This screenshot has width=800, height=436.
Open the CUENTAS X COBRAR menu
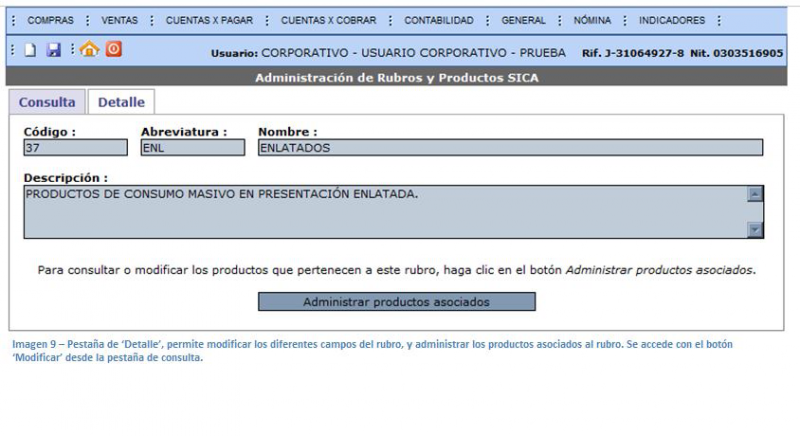pyautogui.click(x=329, y=20)
